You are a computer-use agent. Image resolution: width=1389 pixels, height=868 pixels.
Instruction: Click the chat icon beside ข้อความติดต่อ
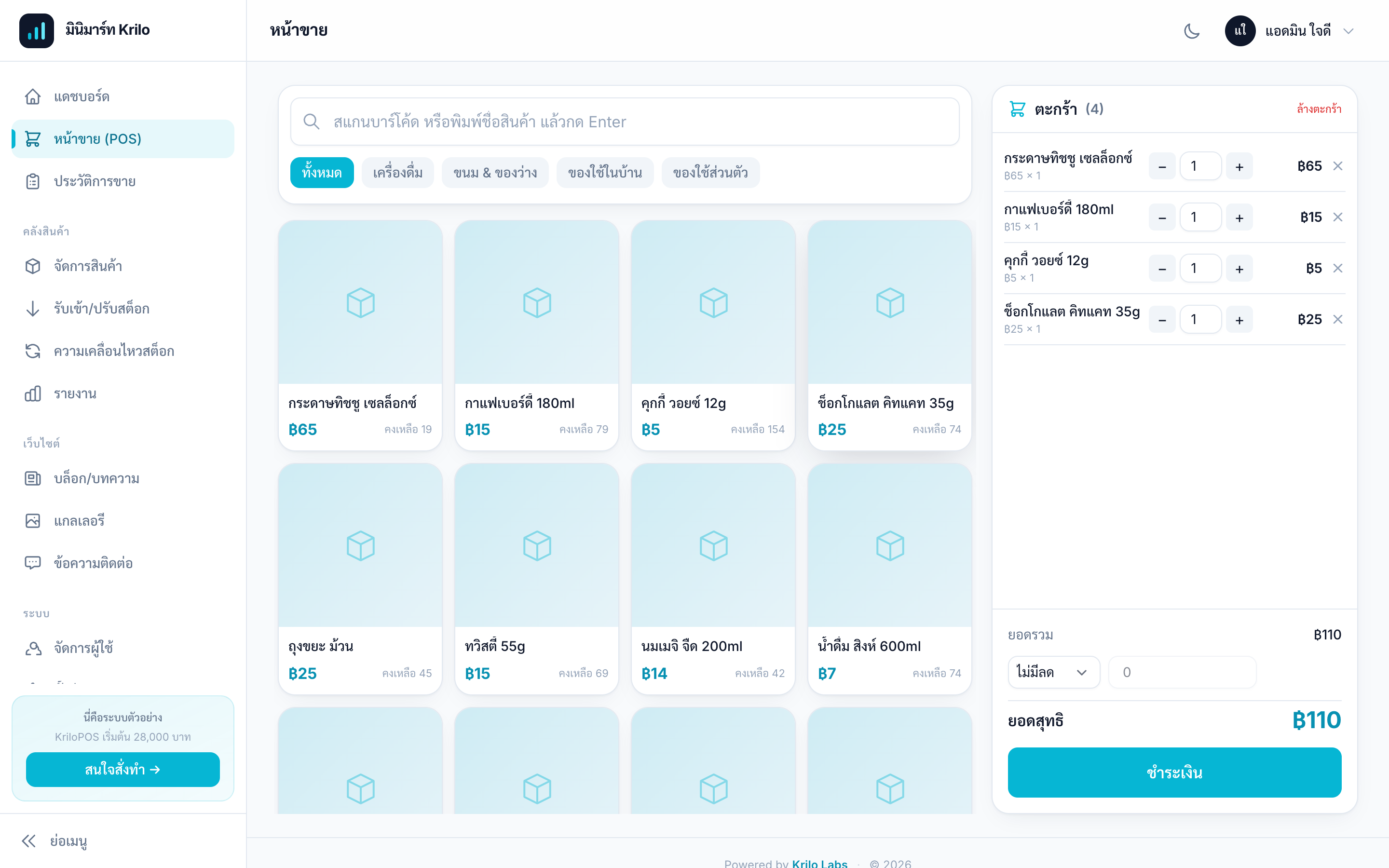pos(33,563)
